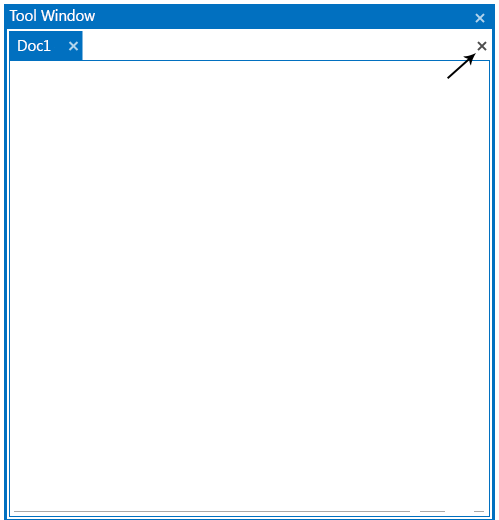
Task: Activate the Doc1 document label
Action: tap(34, 46)
